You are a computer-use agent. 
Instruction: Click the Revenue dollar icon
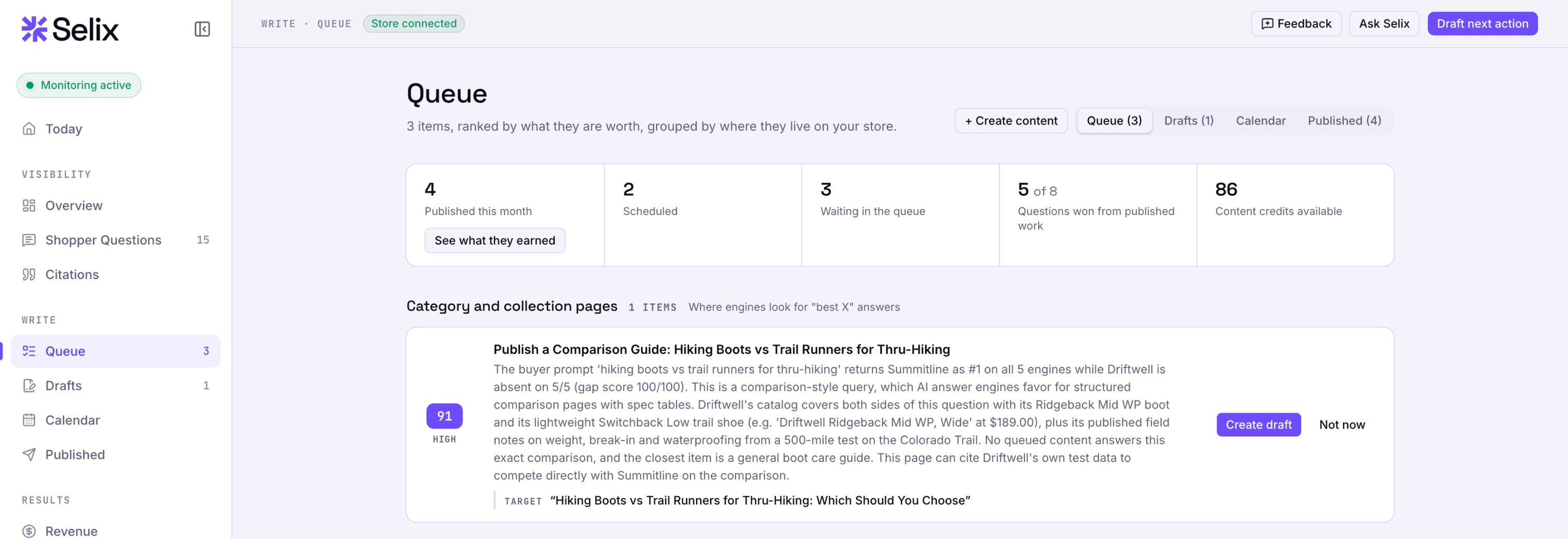pyautogui.click(x=29, y=531)
